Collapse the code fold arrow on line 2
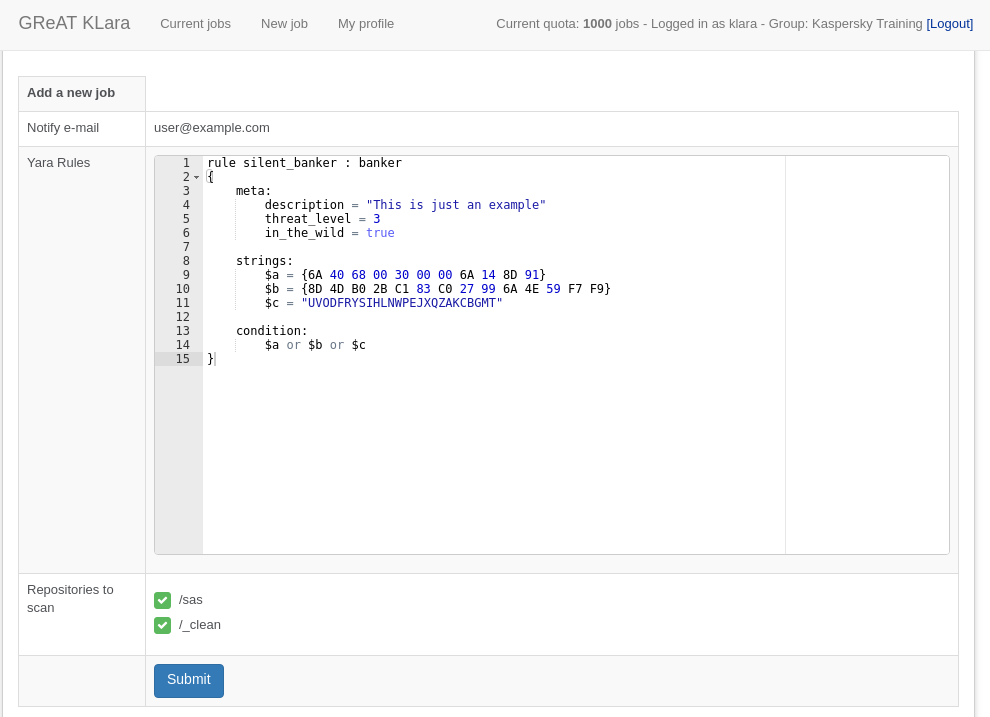The height and width of the screenshot is (717, 990). [x=196, y=177]
